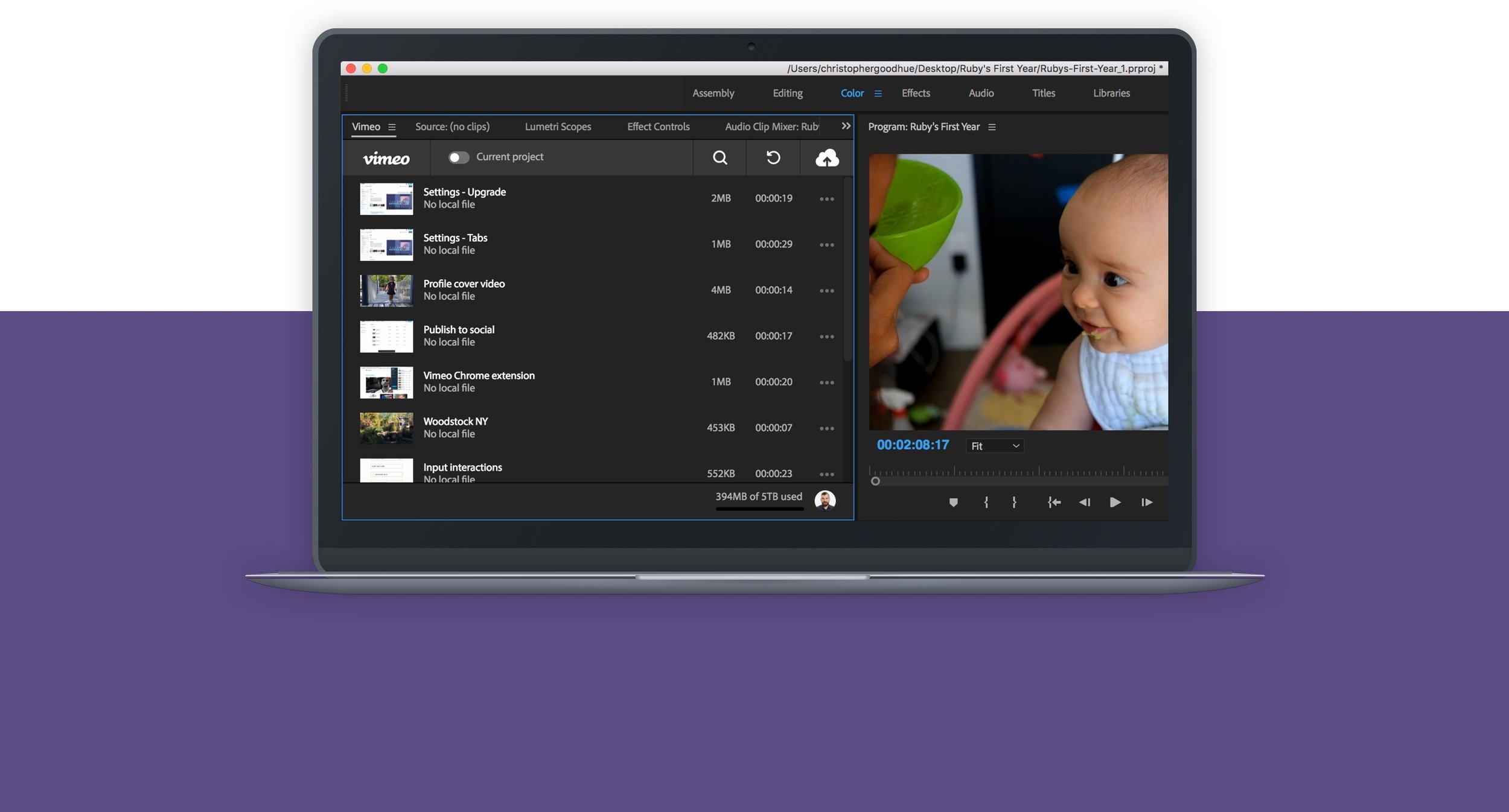The width and height of the screenshot is (1509, 812).
Task: Click the Program monitor playhead handle
Action: click(875, 481)
